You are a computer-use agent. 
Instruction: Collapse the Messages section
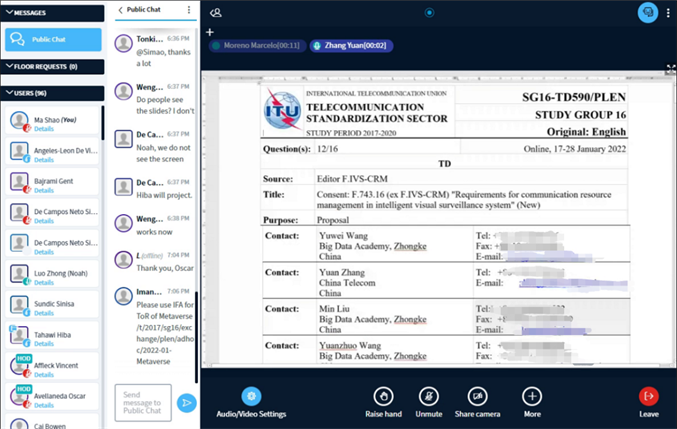coord(52,13)
